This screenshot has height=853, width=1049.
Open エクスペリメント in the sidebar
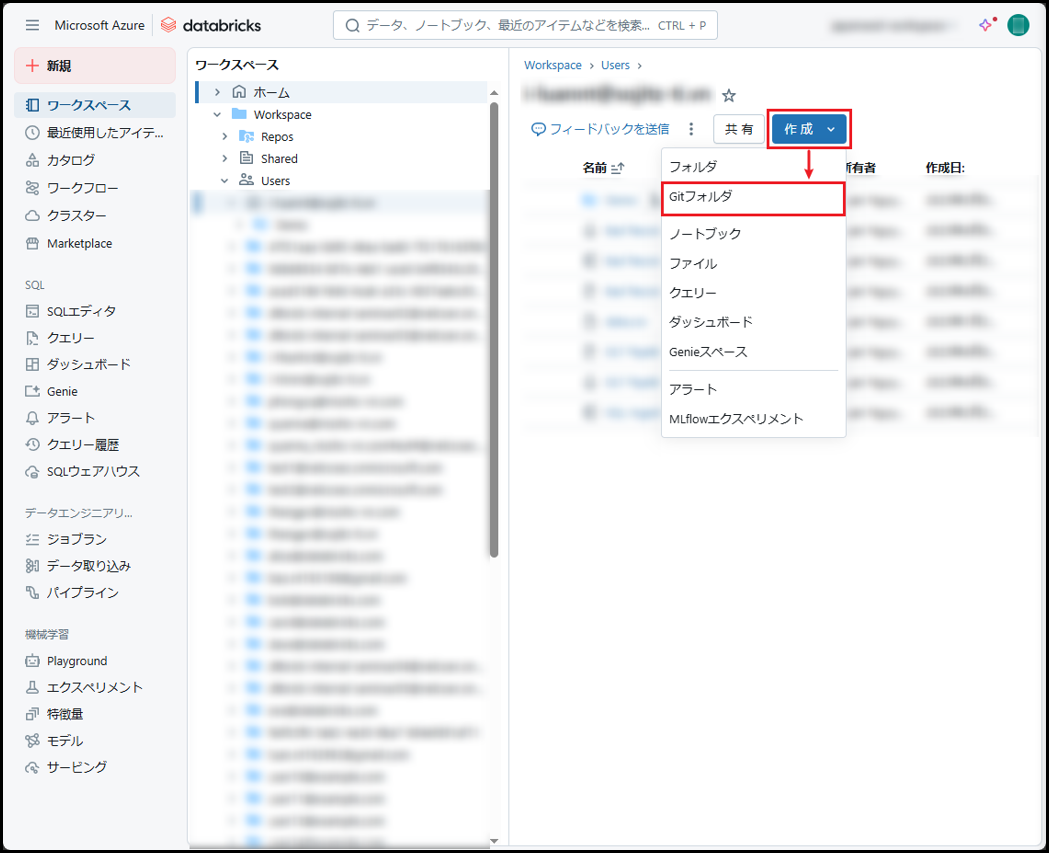[x=95, y=688]
